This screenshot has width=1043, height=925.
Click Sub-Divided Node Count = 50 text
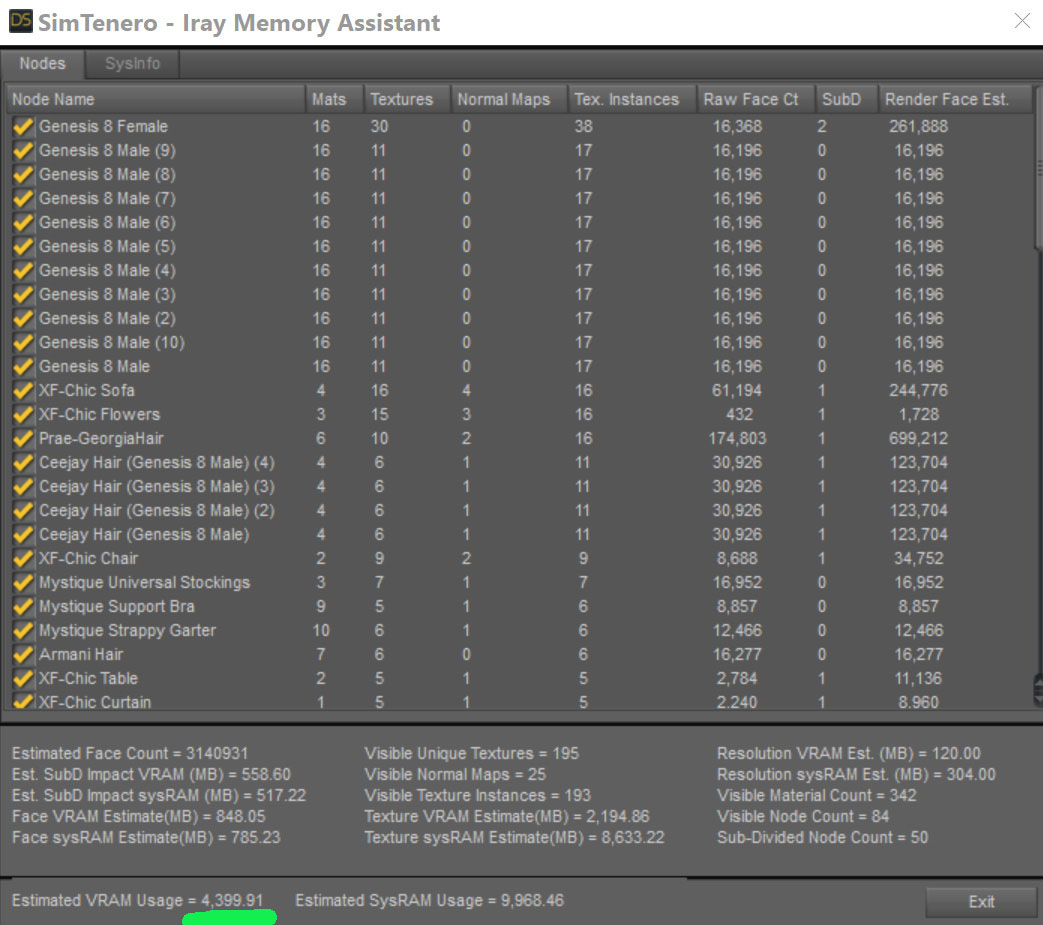822,837
